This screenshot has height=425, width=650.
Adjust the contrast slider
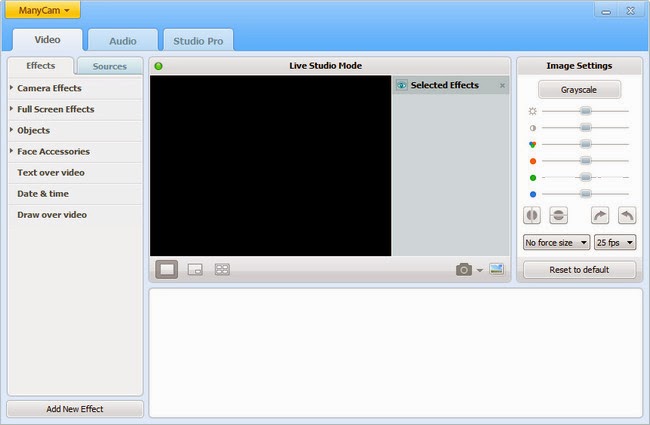click(x=585, y=128)
